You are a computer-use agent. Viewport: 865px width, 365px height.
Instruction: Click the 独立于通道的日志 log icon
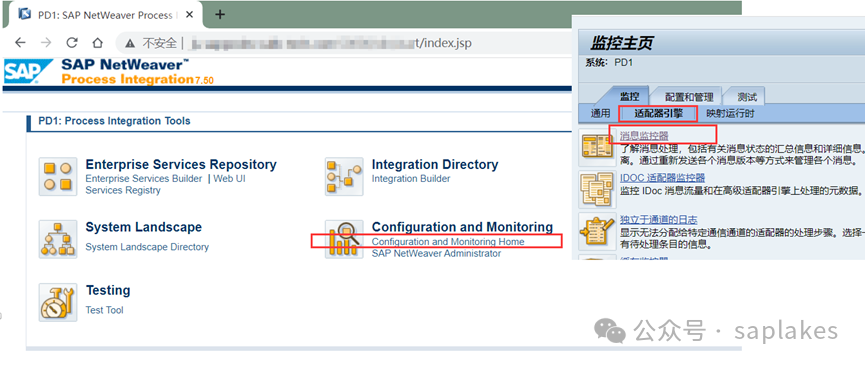597,230
